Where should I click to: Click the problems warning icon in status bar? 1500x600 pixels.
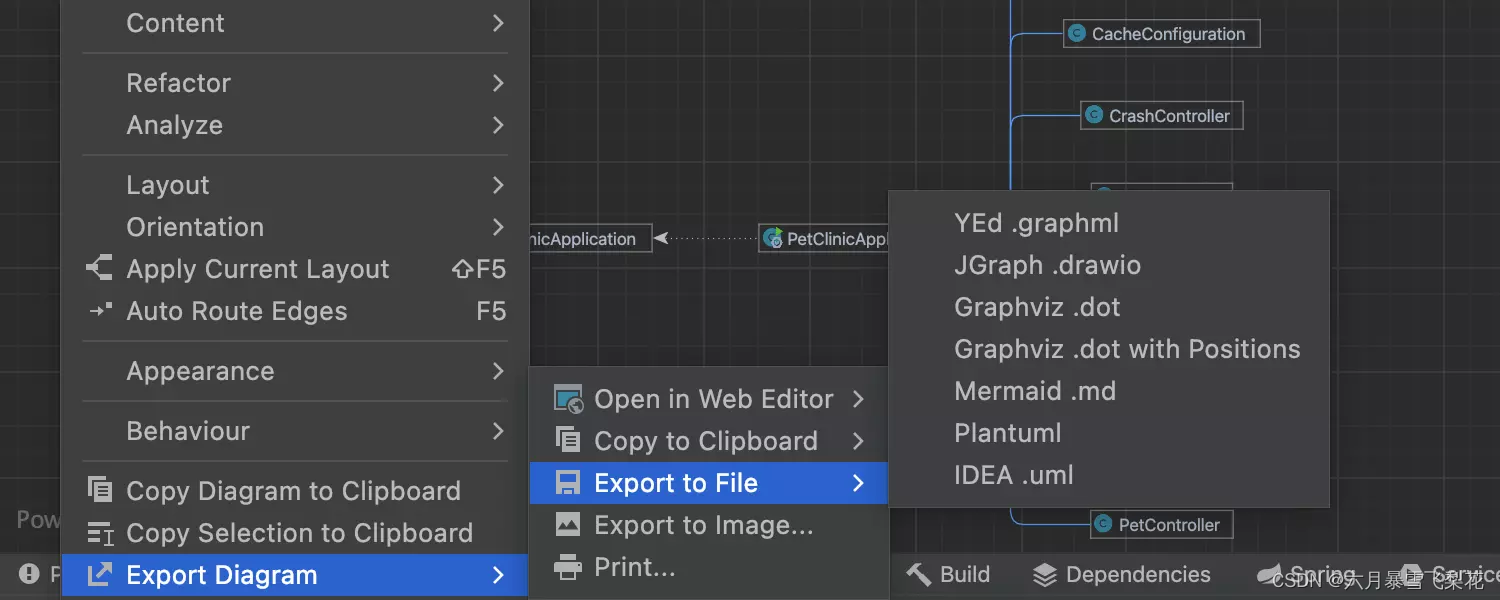pos(30,574)
